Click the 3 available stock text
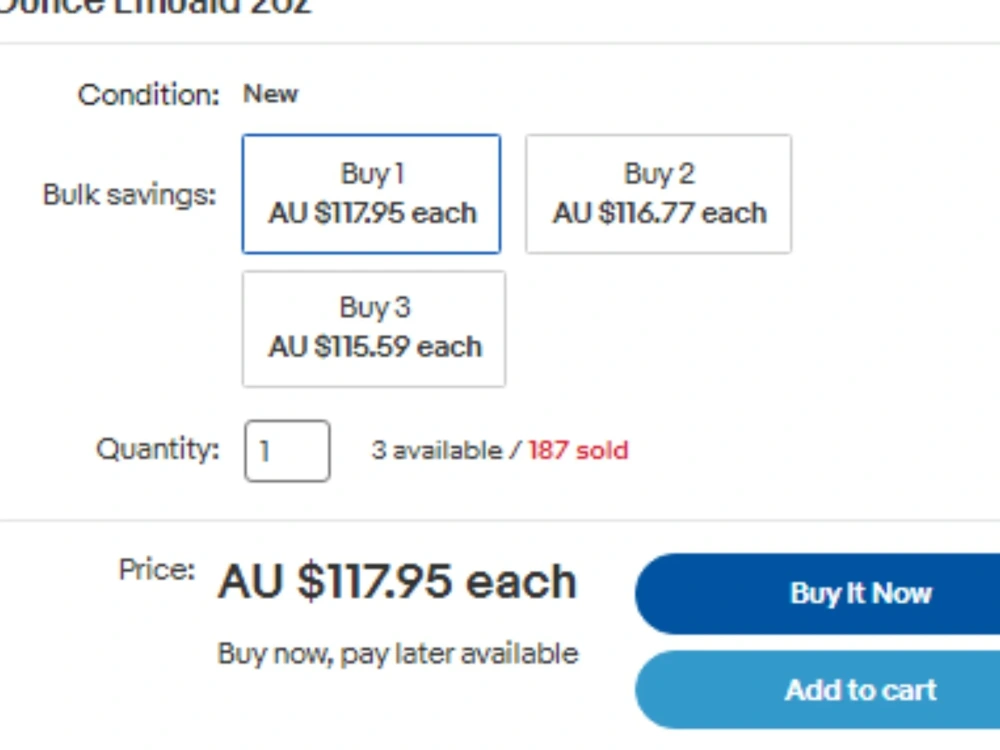Viewport: 1000px width, 750px height. point(438,450)
